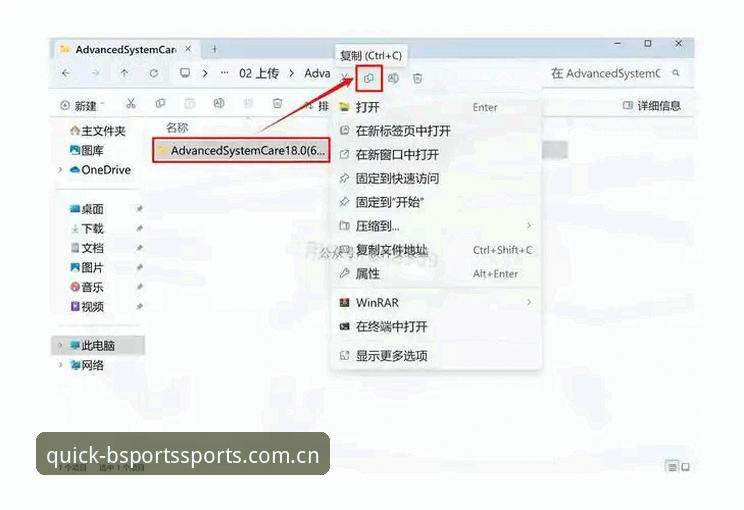Expand the OneDrive tree node
This screenshot has width=744, height=510.
point(60,169)
